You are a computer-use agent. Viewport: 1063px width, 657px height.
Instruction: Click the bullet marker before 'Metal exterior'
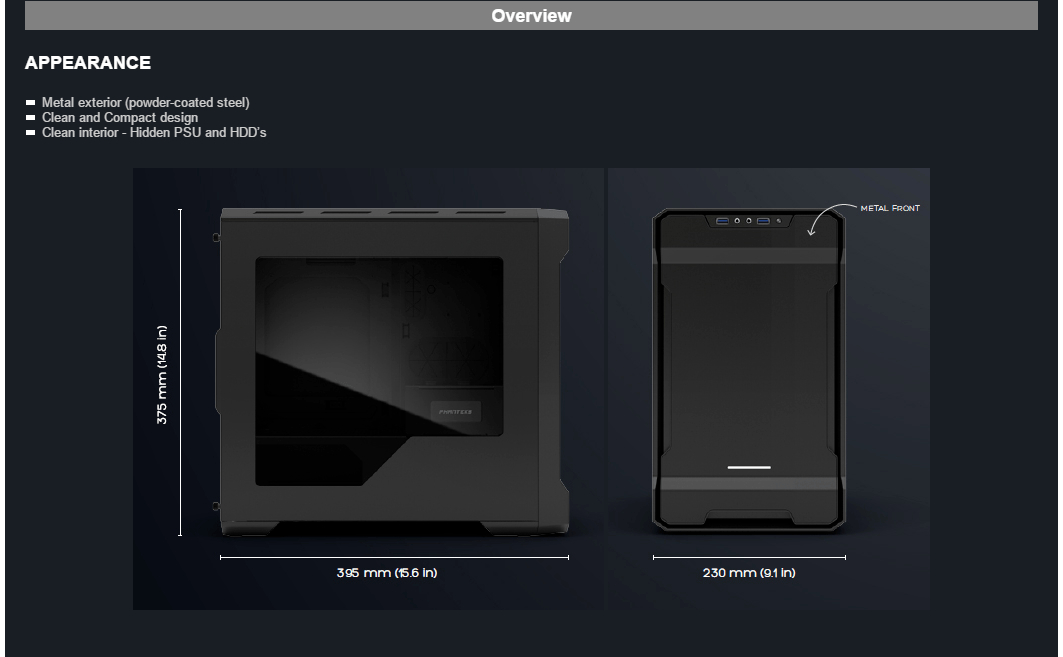click(31, 103)
